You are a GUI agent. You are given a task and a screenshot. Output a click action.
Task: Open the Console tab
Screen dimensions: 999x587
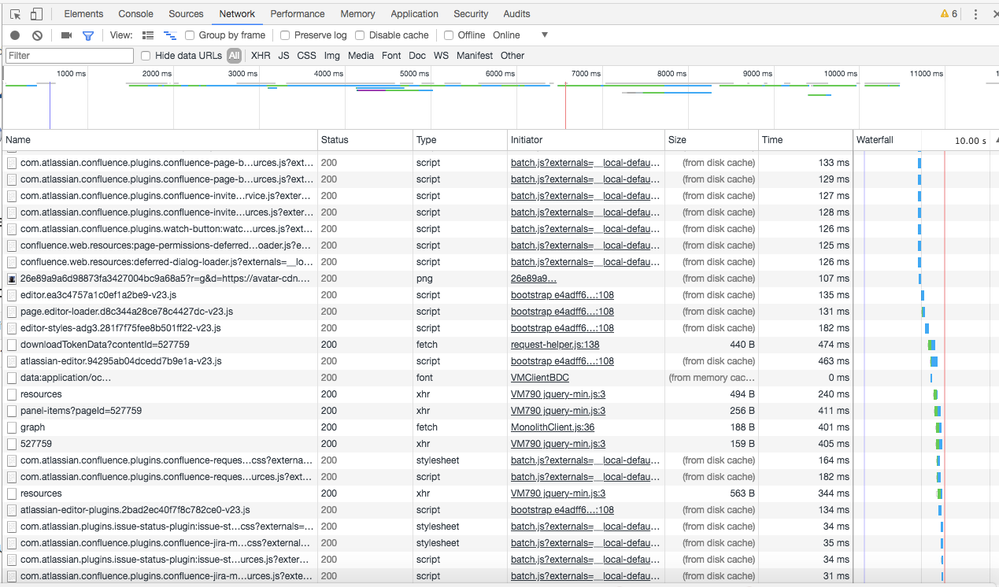coord(136,14)
